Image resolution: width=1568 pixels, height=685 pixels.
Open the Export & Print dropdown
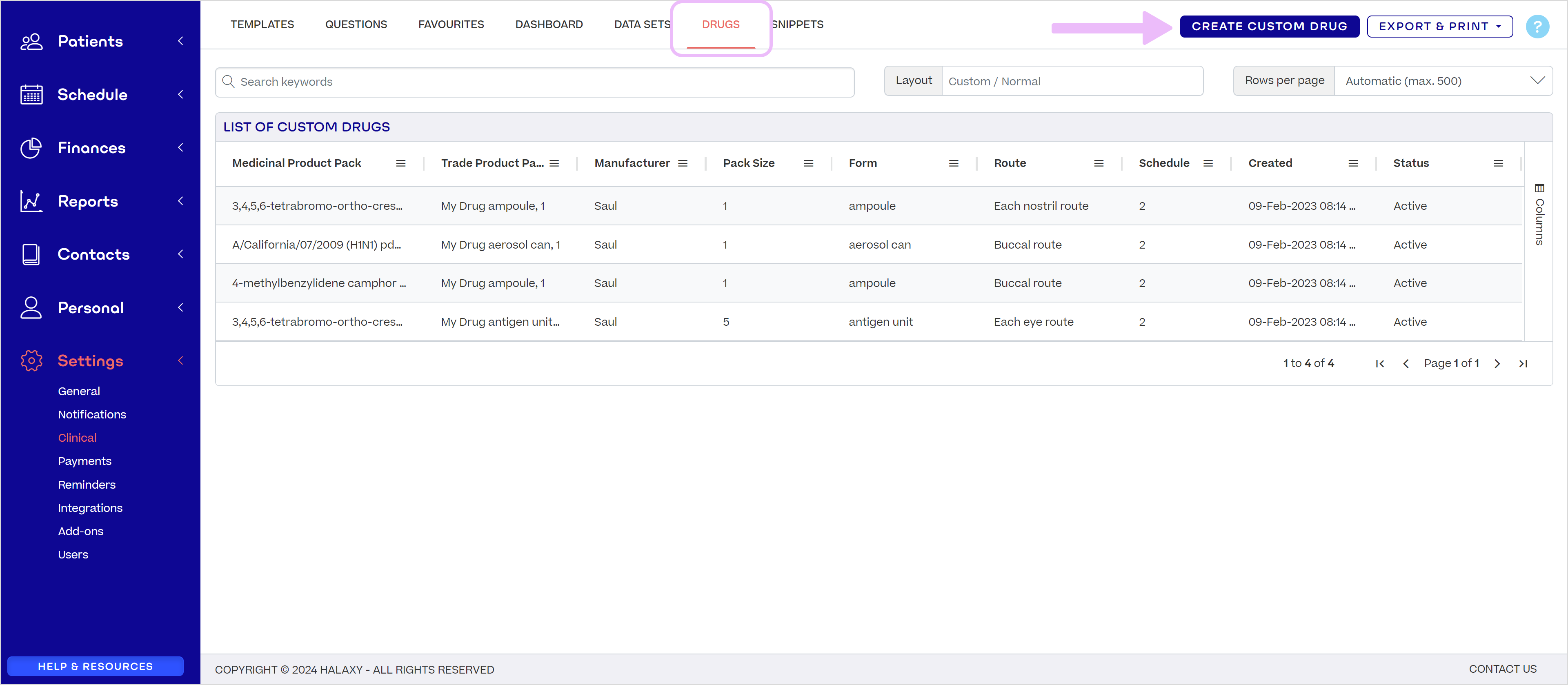[1439, 26]
